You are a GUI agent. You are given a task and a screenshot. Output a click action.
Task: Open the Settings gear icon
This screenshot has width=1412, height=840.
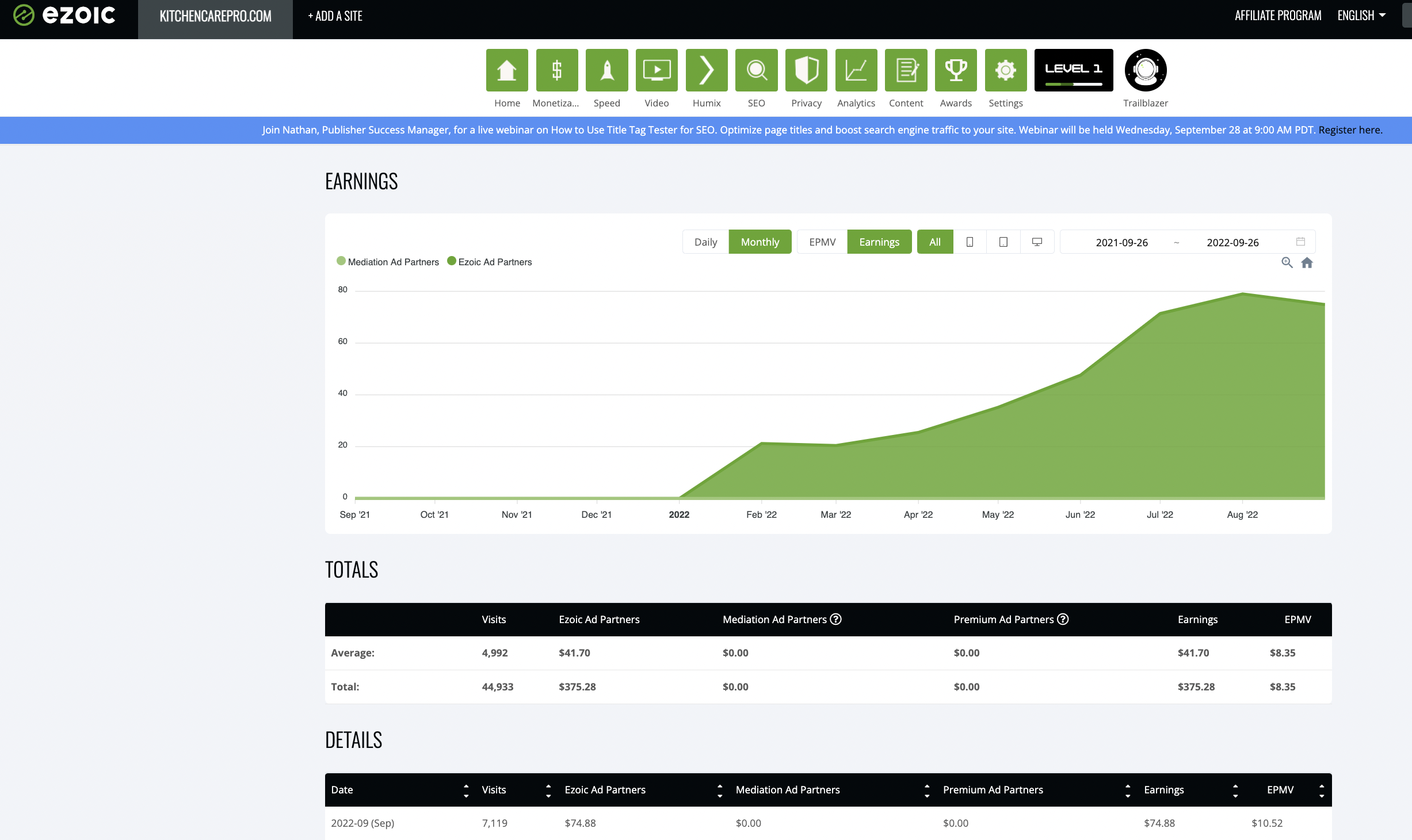(x=1006, y=70)
